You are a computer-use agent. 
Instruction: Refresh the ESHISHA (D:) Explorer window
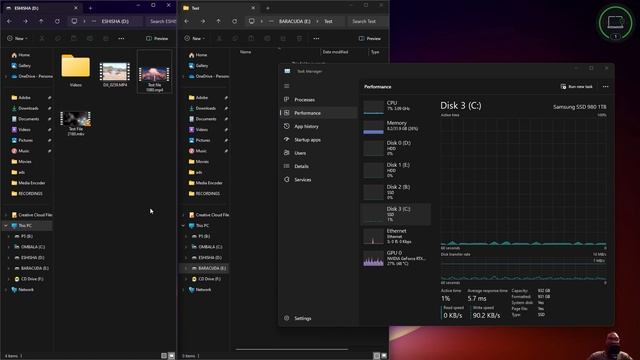tap(57, 21)
